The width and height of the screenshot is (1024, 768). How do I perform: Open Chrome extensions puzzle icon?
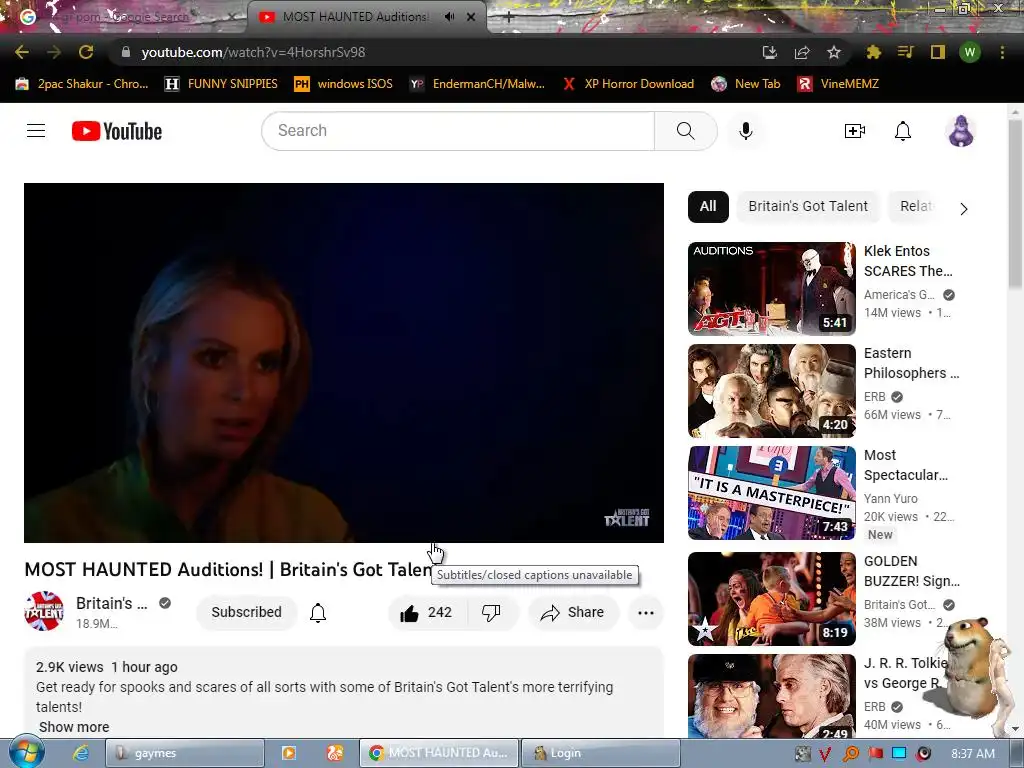coord(873,52)
